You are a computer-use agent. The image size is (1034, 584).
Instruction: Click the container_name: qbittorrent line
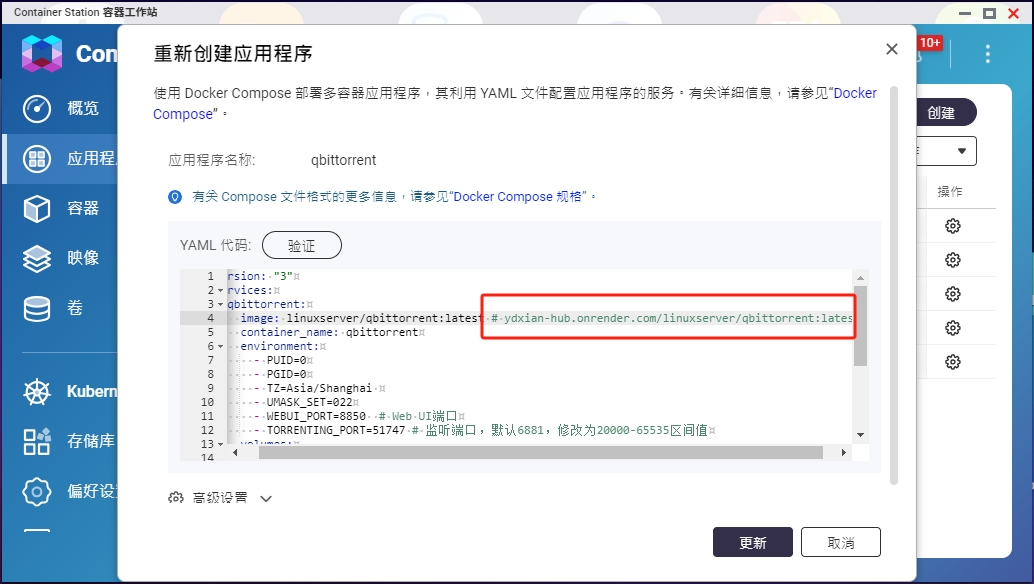point(329,332)
